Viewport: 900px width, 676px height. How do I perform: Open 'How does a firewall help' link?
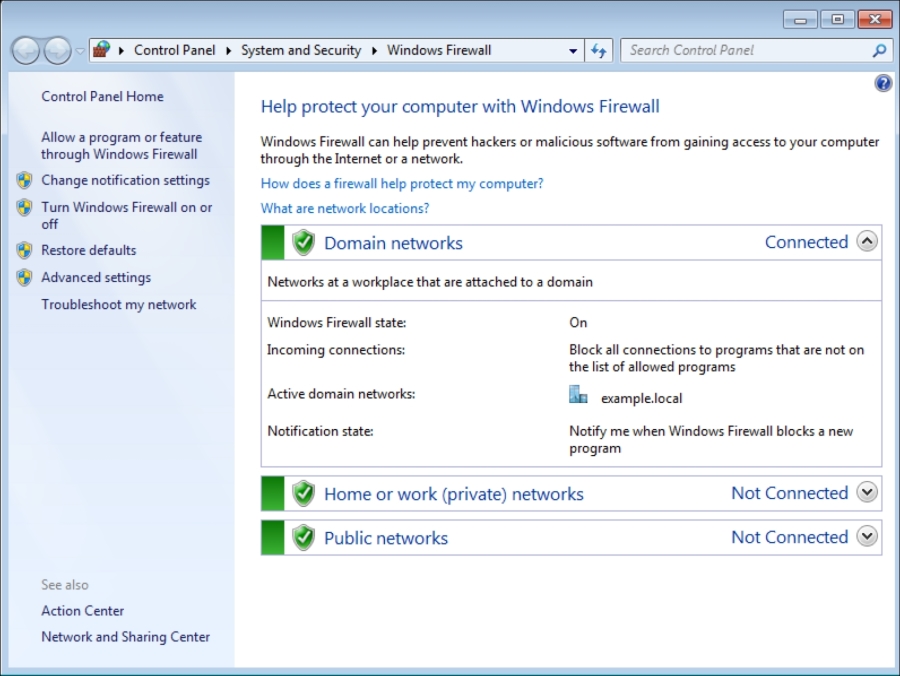(x=402, y=184)
